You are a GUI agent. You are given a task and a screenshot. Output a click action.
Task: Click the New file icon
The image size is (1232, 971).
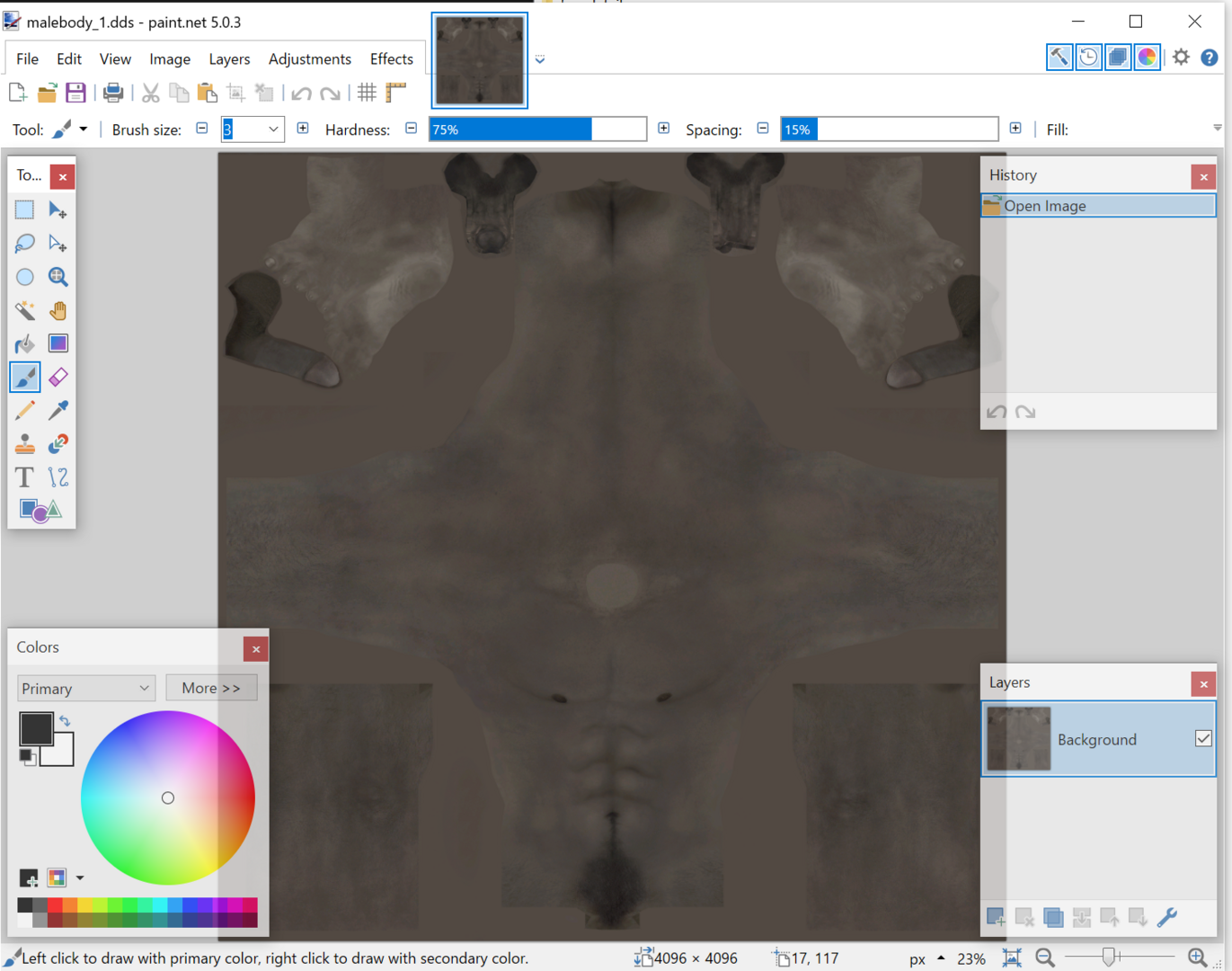pyautogui.click(x=17, y=92)
